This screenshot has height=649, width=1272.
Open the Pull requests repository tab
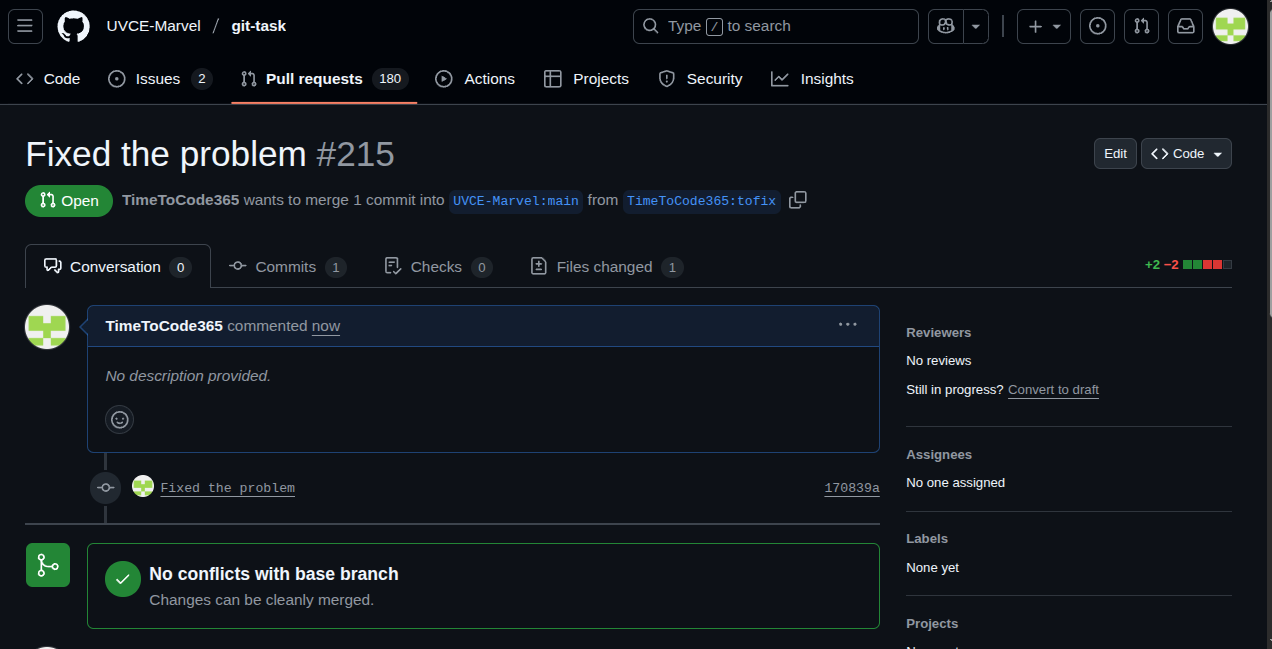324,79
